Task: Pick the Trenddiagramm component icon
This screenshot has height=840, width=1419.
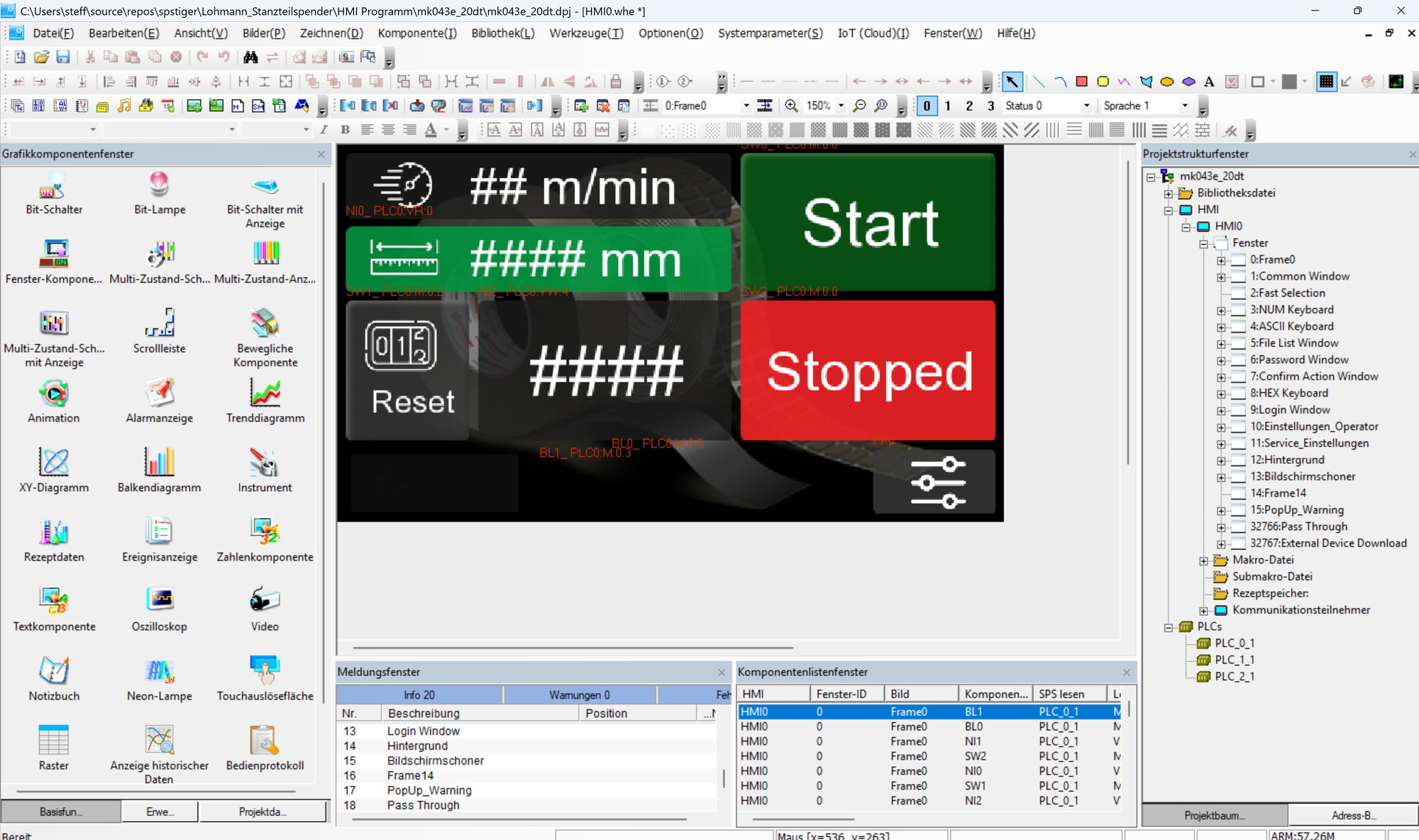Action: click(x=265, y=393)
